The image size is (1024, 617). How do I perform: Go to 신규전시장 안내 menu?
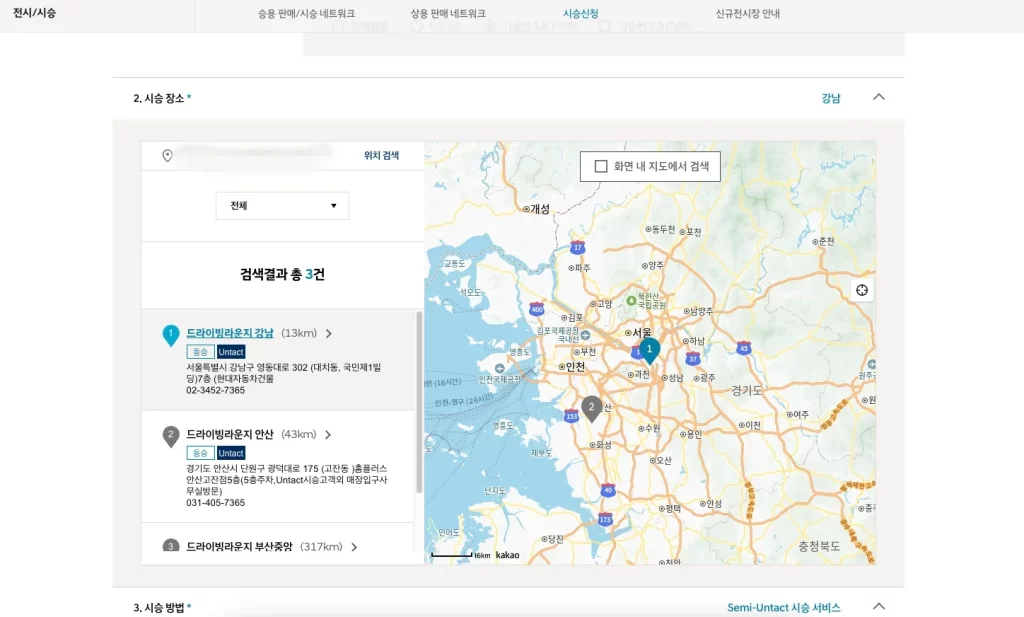(x=747, y=14)
